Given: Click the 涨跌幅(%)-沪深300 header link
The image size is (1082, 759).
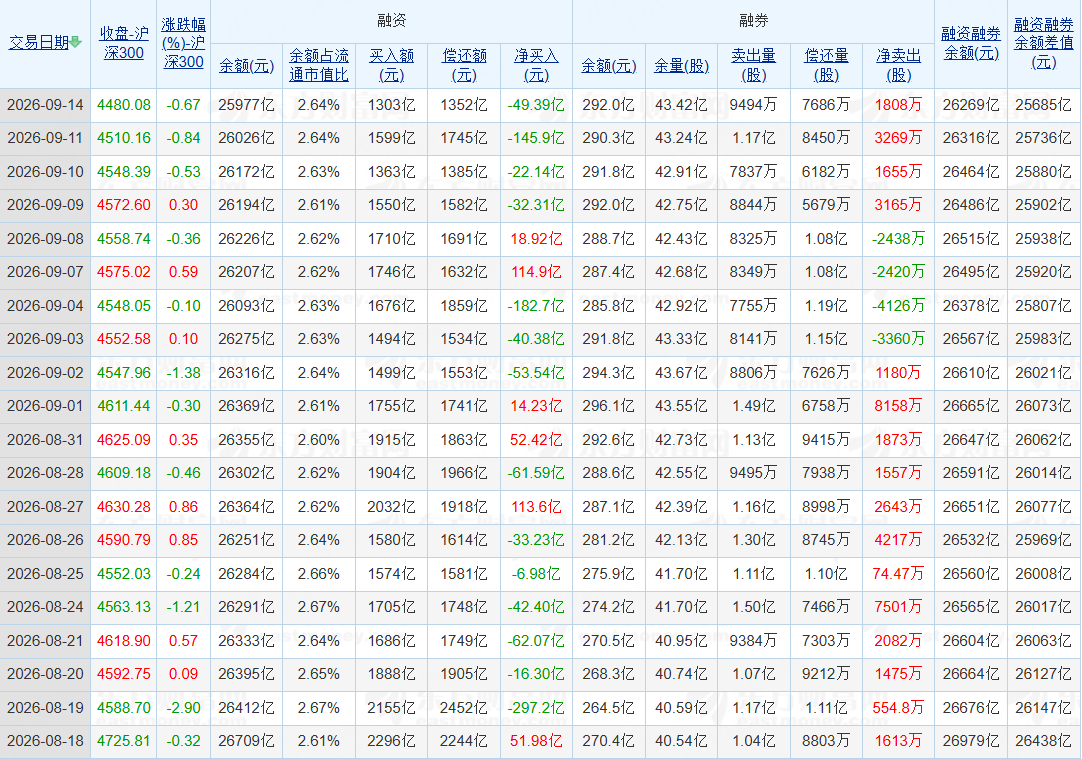Looking at the screenshot, I should click(184, 43).
